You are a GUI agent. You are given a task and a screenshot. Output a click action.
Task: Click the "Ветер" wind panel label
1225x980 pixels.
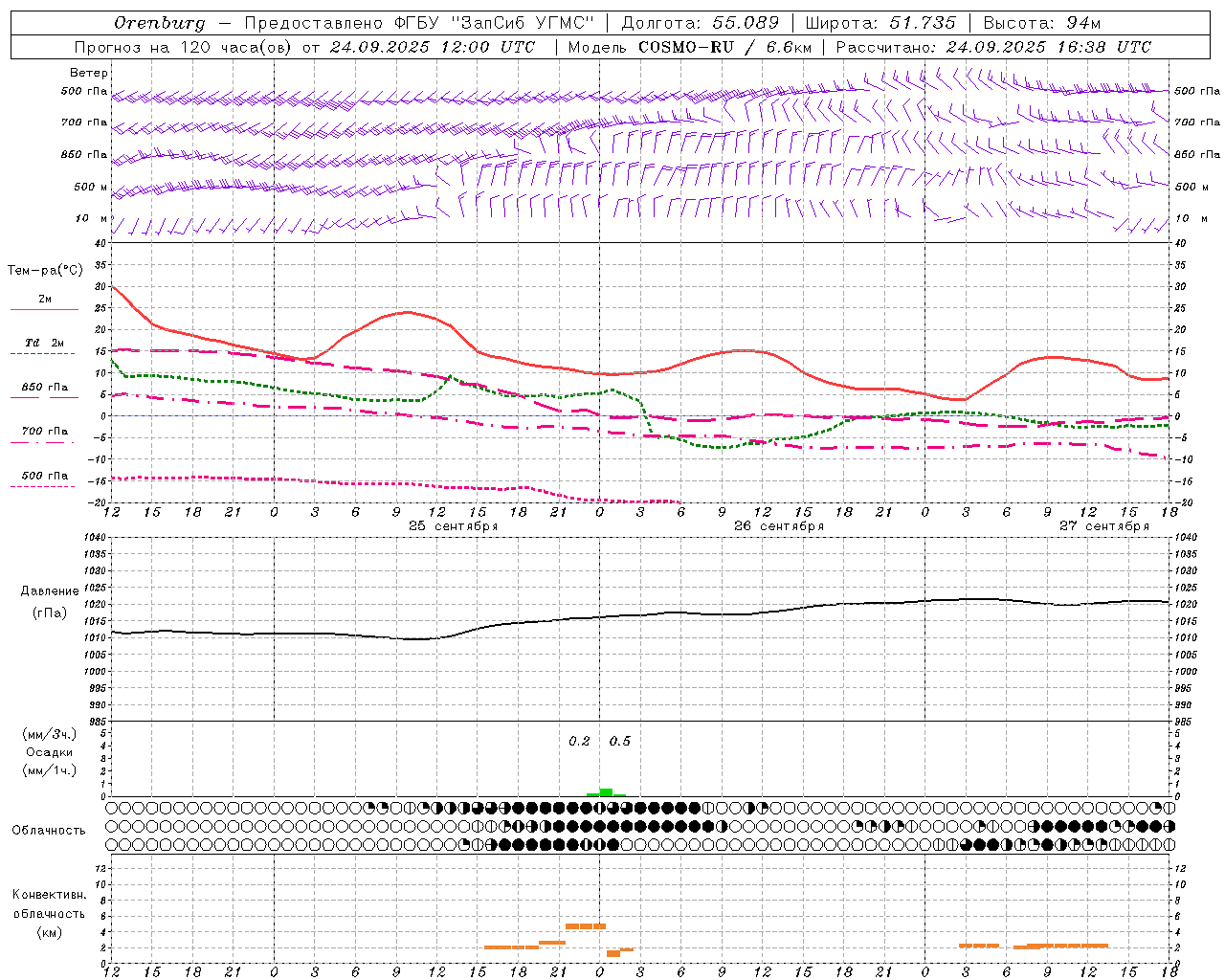89,73
